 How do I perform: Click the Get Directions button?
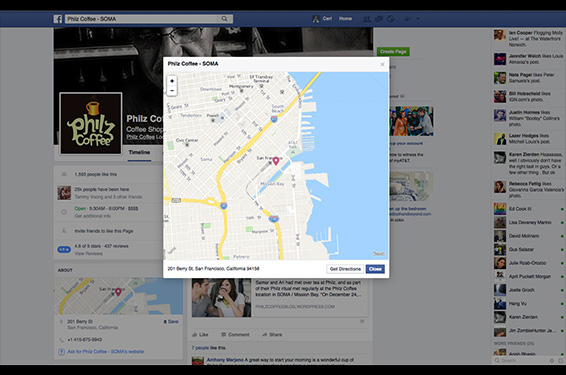coord(345,269)
